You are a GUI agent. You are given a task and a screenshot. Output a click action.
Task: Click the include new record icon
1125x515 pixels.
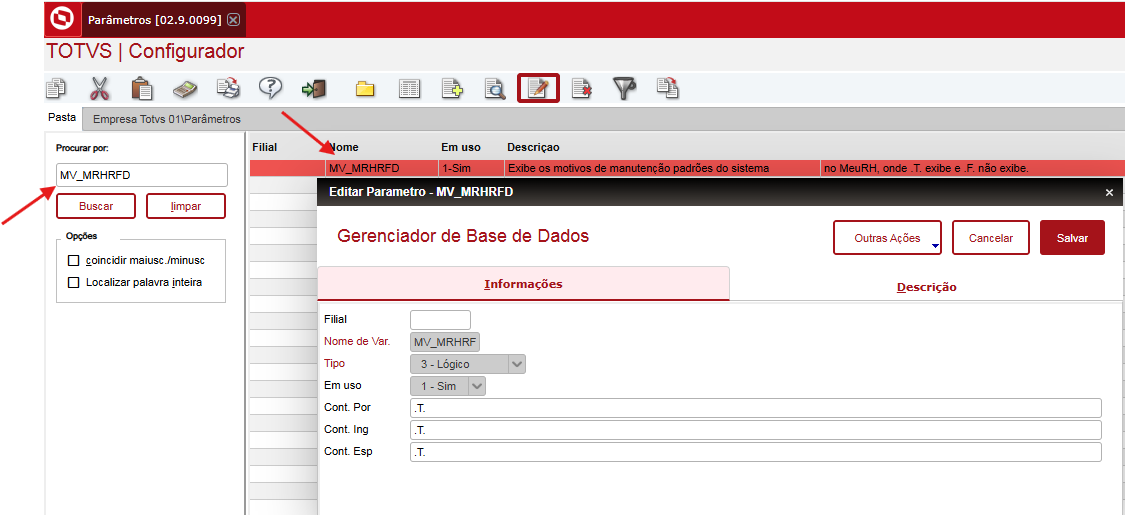click(452, 89)
